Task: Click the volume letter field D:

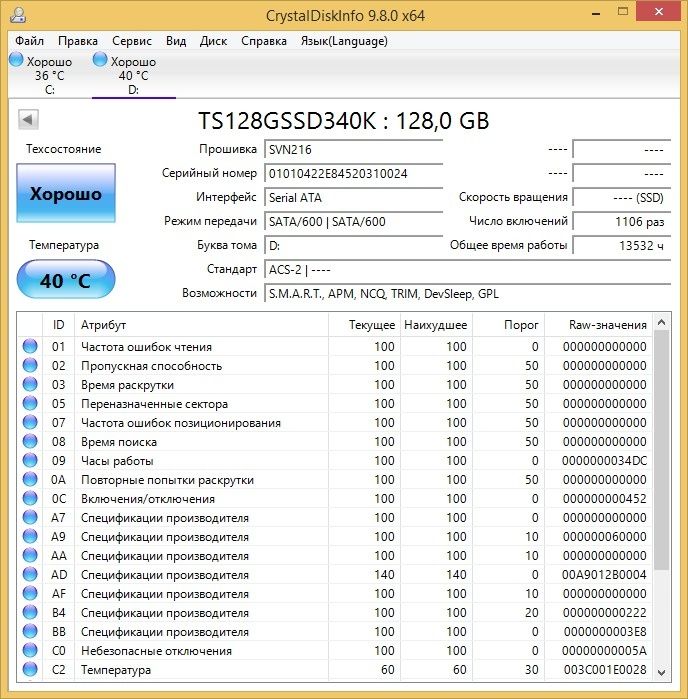Action: [x=353, y=246]
